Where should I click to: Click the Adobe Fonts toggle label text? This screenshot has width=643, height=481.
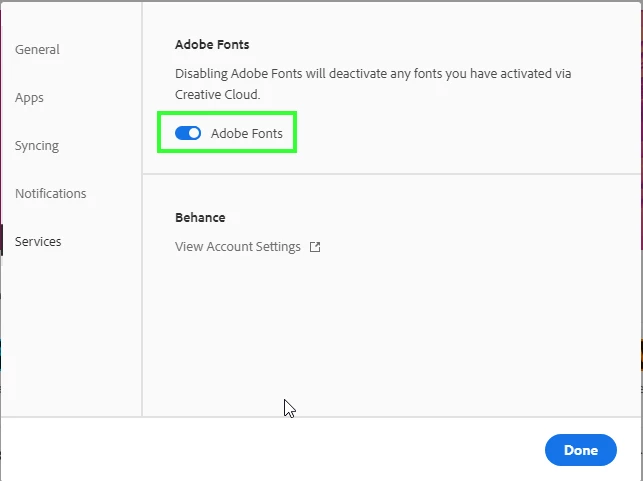(246, 133)
